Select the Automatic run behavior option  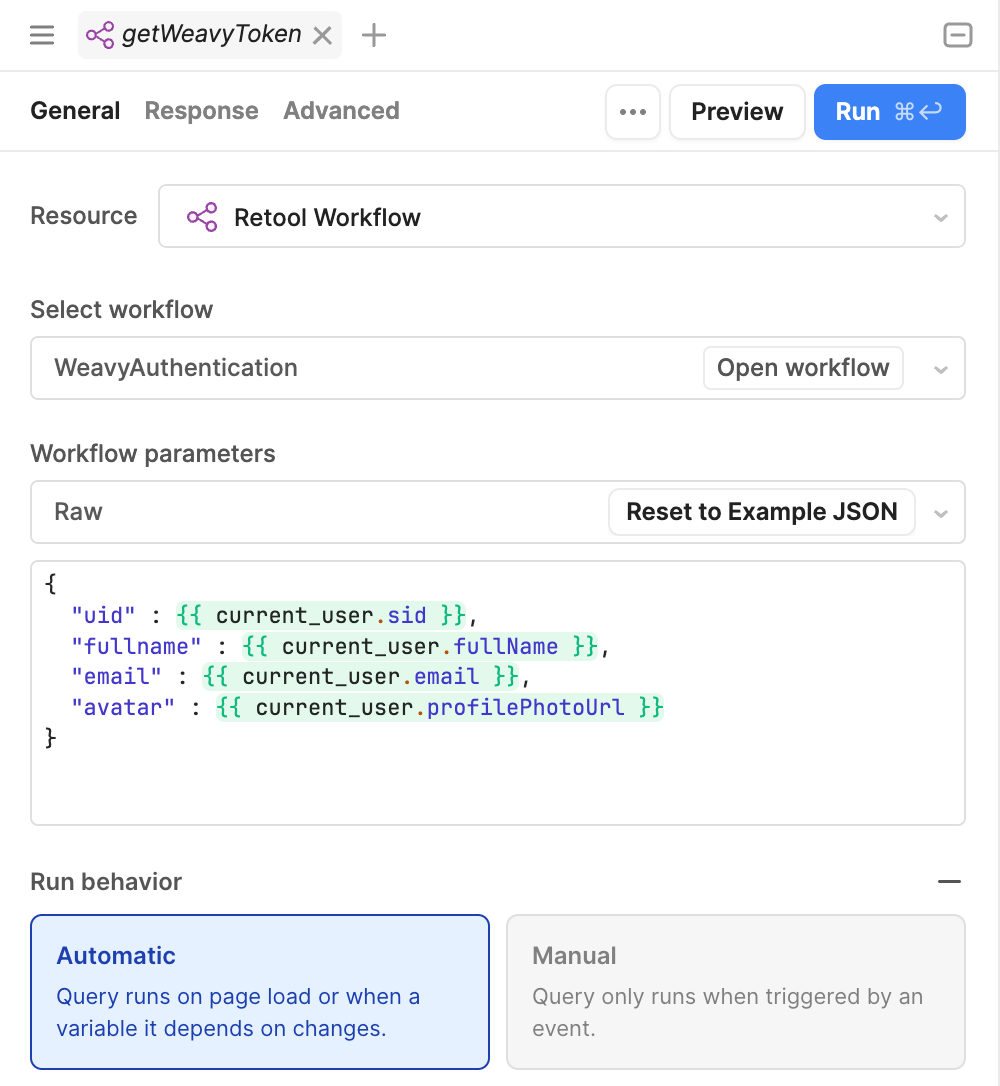(x=260, y=991)
